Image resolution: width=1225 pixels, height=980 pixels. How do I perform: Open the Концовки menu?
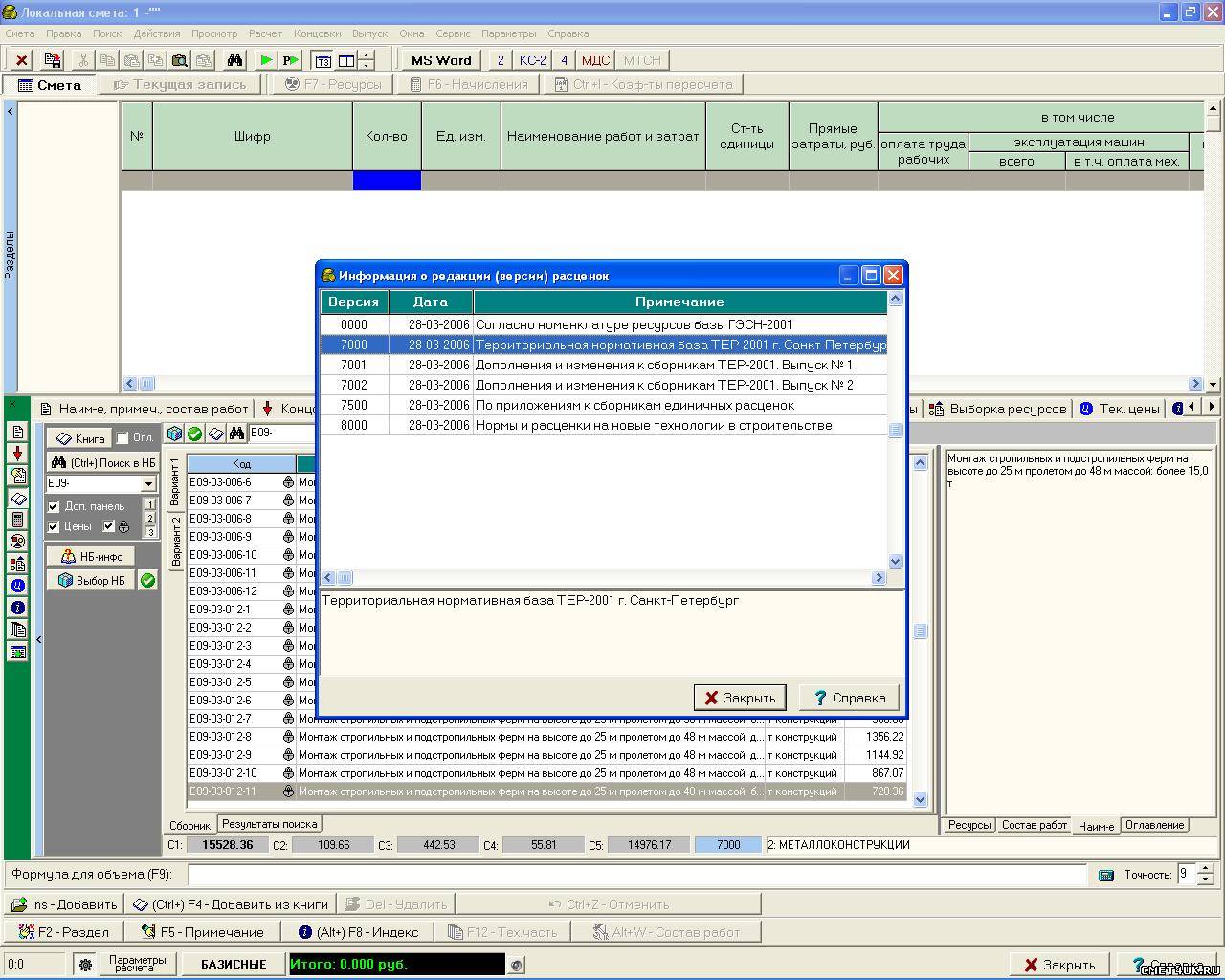click(x=317, y=33)
